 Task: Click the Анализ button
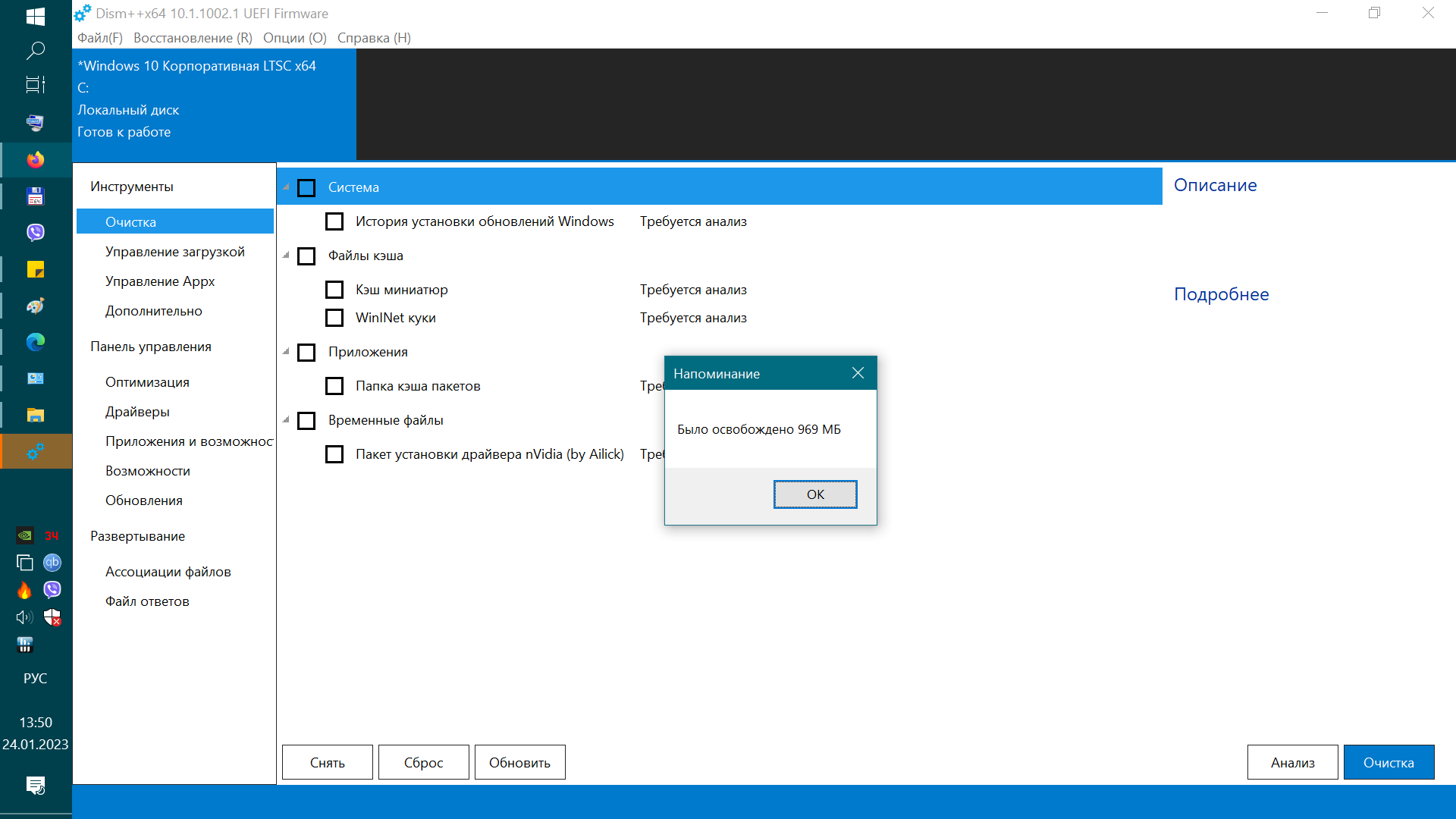(1292, 762)
